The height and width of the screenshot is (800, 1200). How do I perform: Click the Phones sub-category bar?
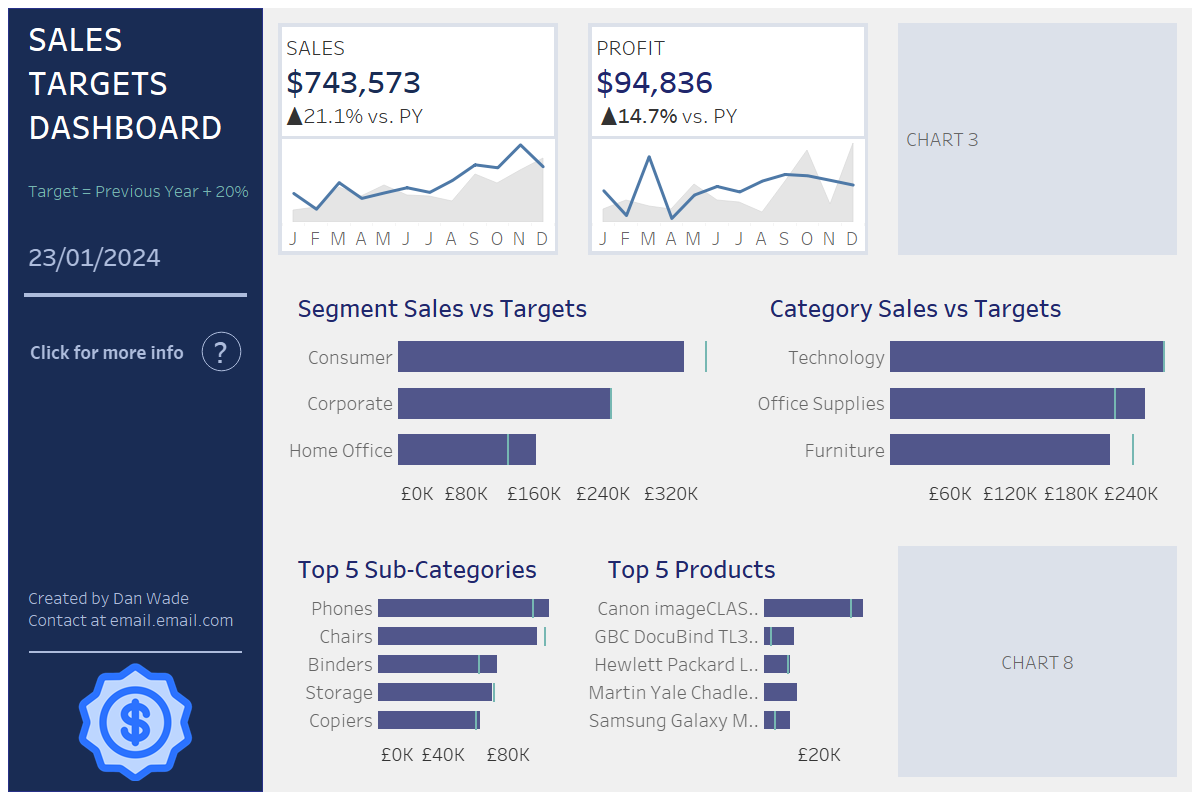(x=463, y=608)
